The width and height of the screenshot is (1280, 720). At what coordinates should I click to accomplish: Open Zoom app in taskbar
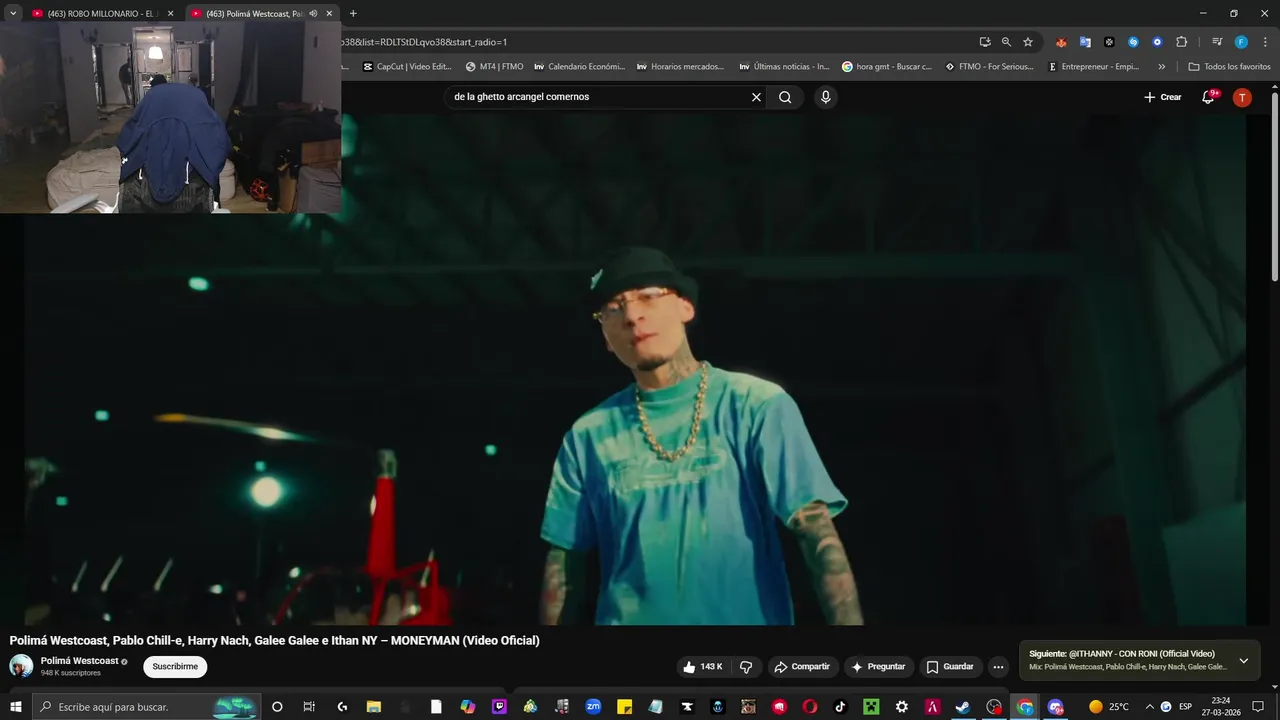(x=593, y=707)
